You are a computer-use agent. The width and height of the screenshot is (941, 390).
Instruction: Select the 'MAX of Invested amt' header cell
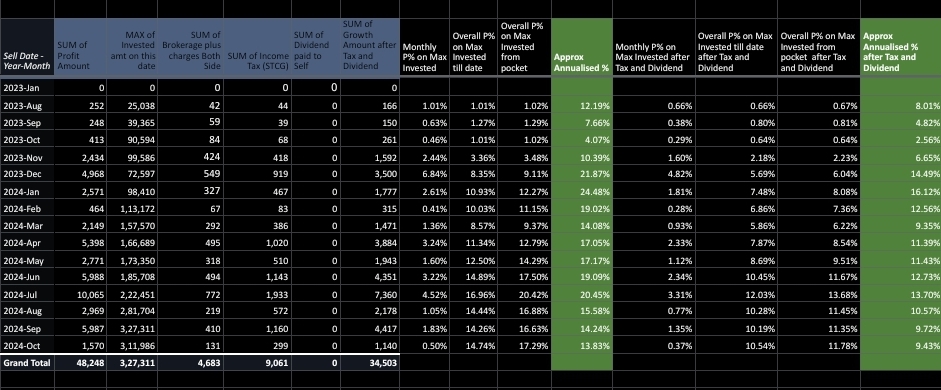(132, 47)
